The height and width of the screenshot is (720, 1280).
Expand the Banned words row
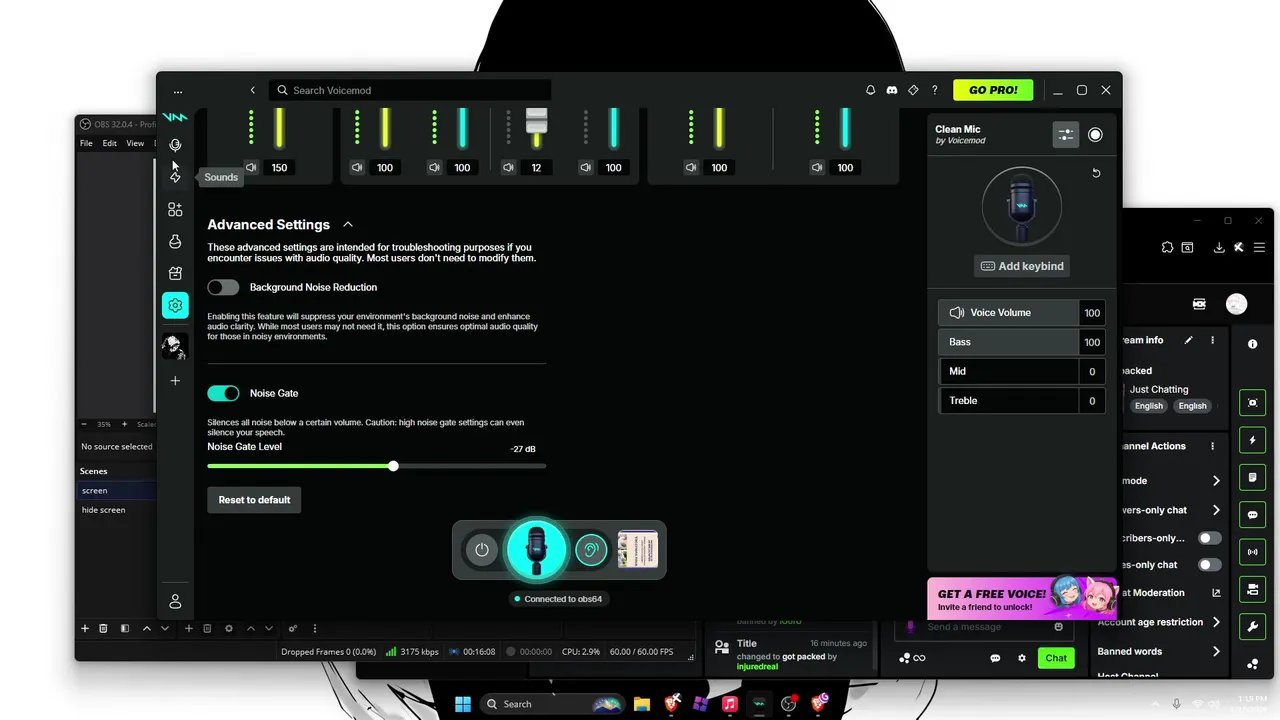(x=1159, y=651)
